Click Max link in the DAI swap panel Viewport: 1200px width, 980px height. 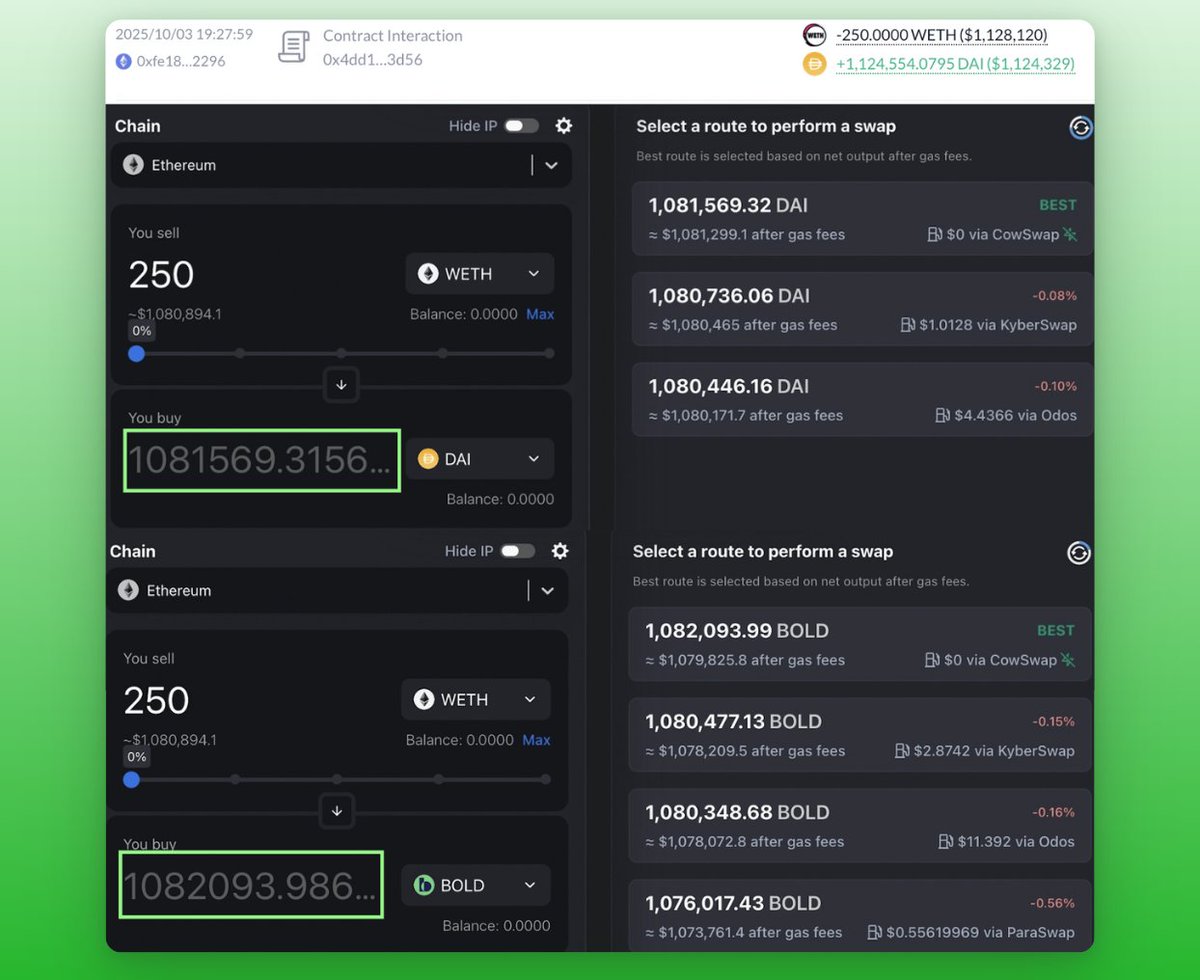coord(540,314)
